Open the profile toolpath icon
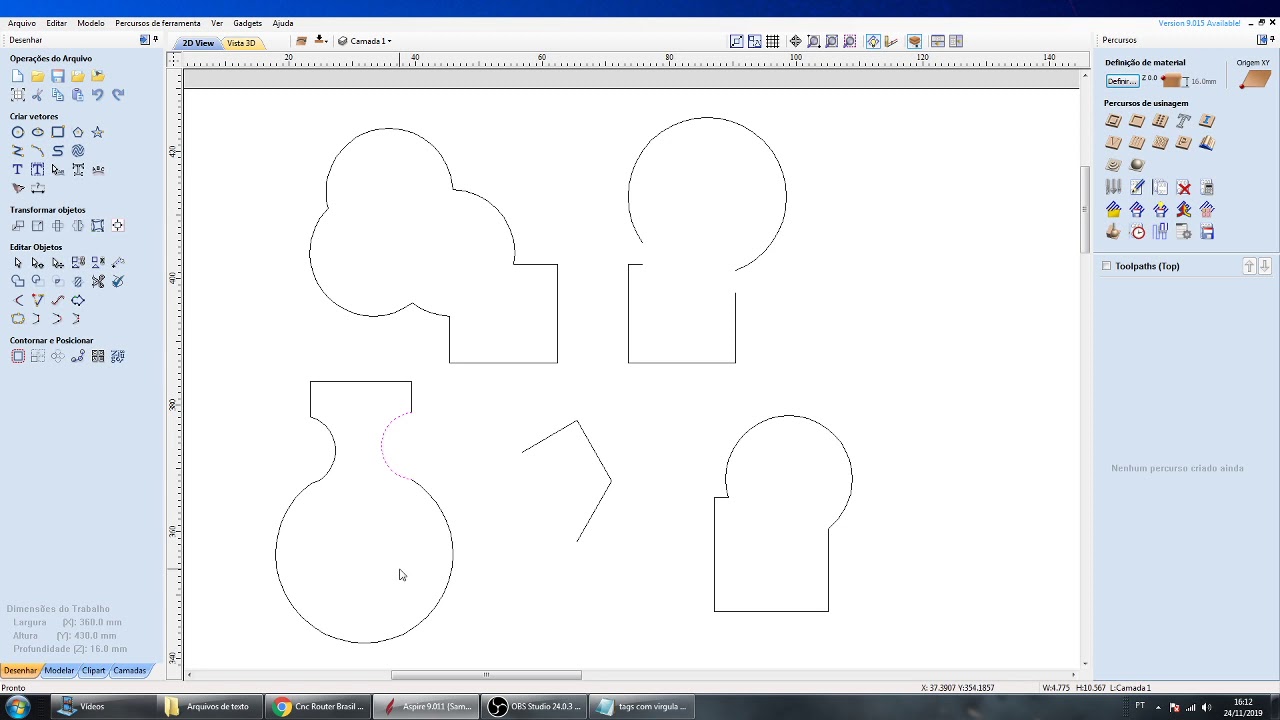1280x720 pixels. point(1113,121)
